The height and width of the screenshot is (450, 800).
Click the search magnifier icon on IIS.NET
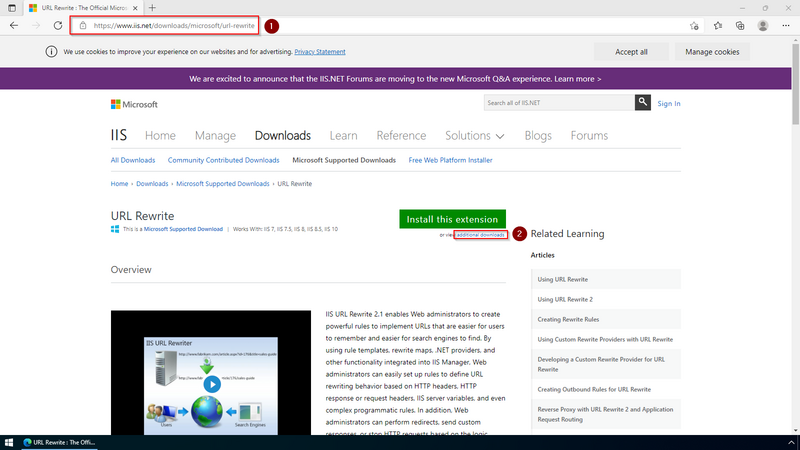[x=642, y=103]
